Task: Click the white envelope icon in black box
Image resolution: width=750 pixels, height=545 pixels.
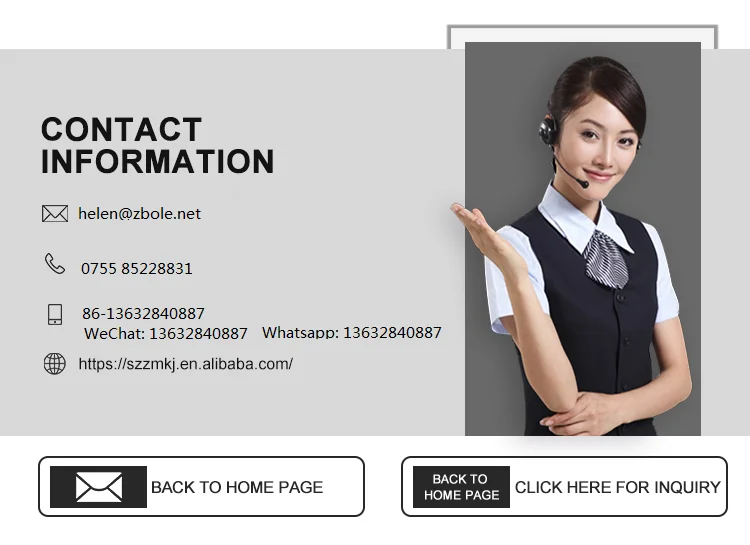Action: point(99,487)
